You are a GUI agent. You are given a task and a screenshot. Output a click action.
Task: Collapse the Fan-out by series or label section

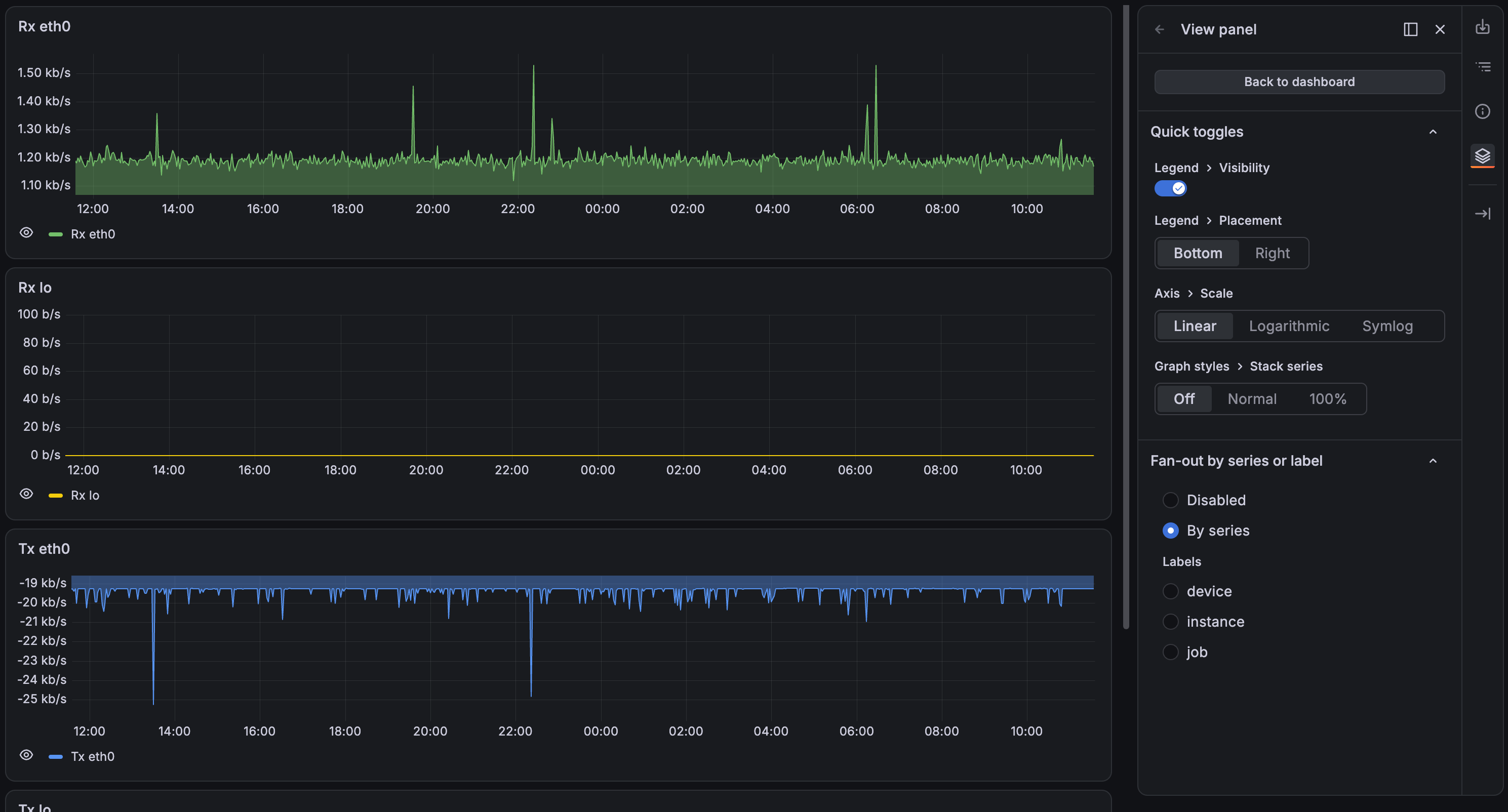[1433, 461]
